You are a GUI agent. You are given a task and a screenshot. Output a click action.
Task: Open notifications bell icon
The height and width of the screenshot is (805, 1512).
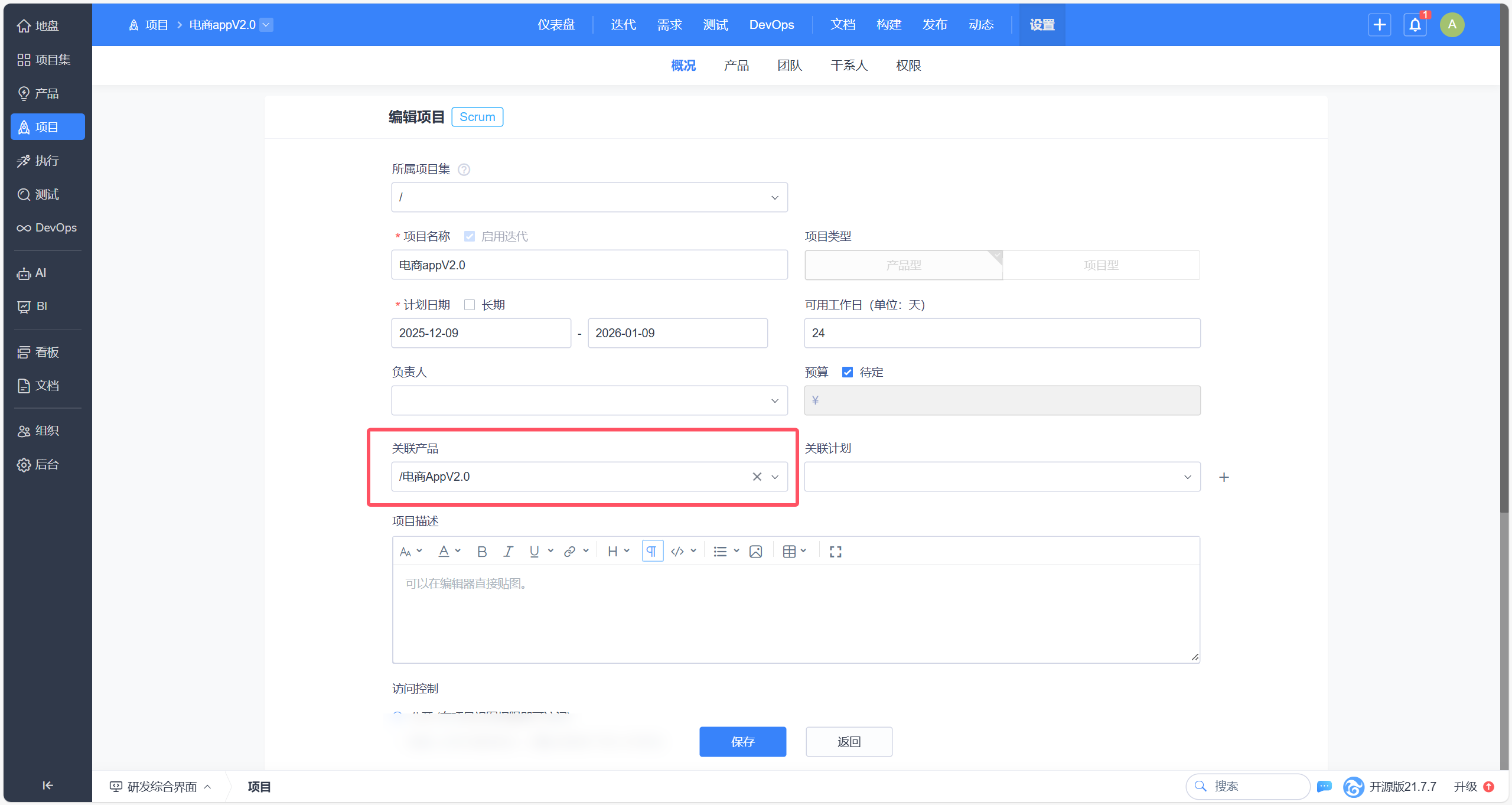tap(1415, 25)
